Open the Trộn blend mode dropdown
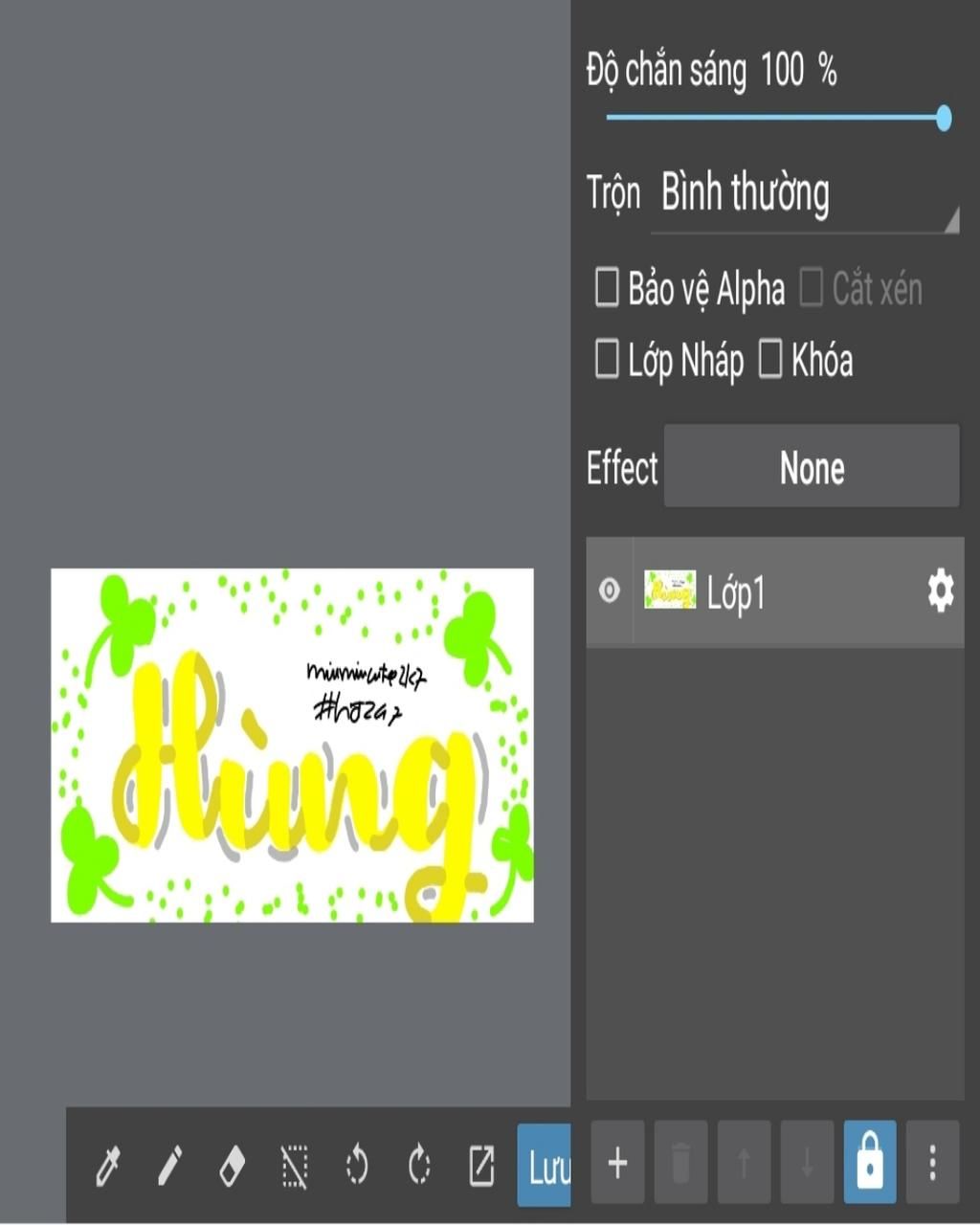 tap(804, 195)
